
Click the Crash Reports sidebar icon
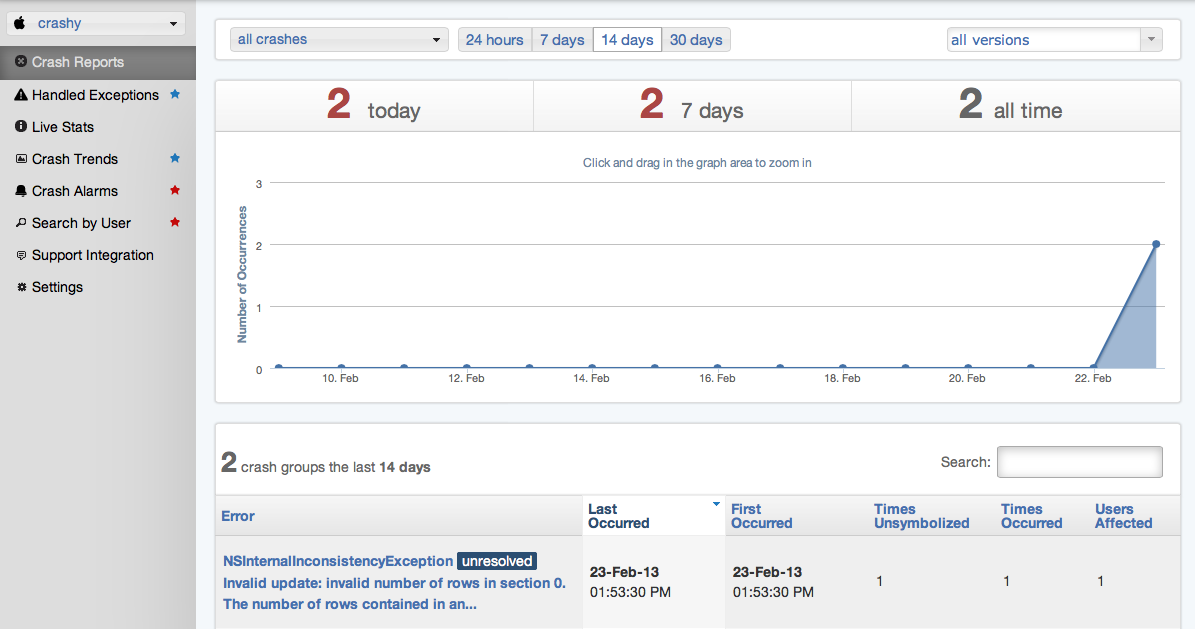tap(21, 61)
